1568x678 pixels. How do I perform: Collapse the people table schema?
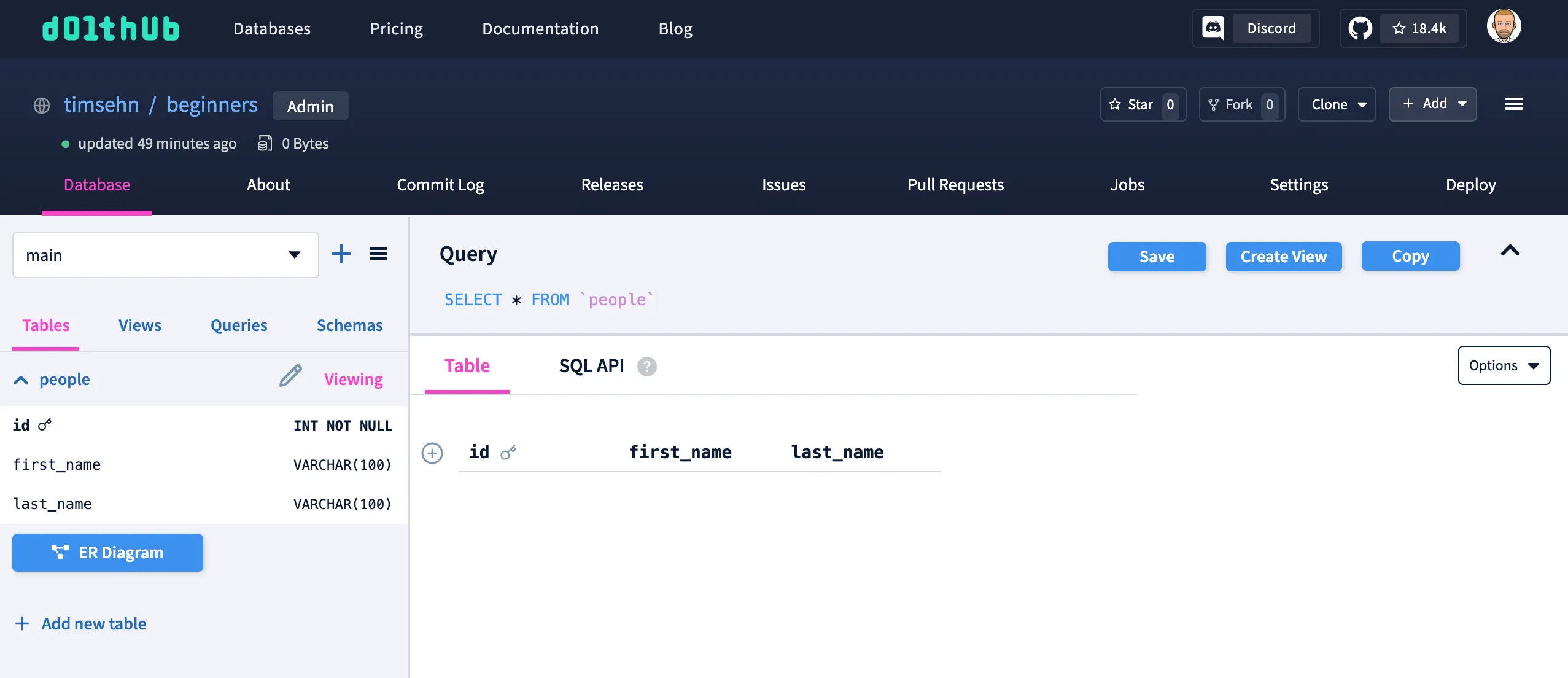(x=20, y=380)
